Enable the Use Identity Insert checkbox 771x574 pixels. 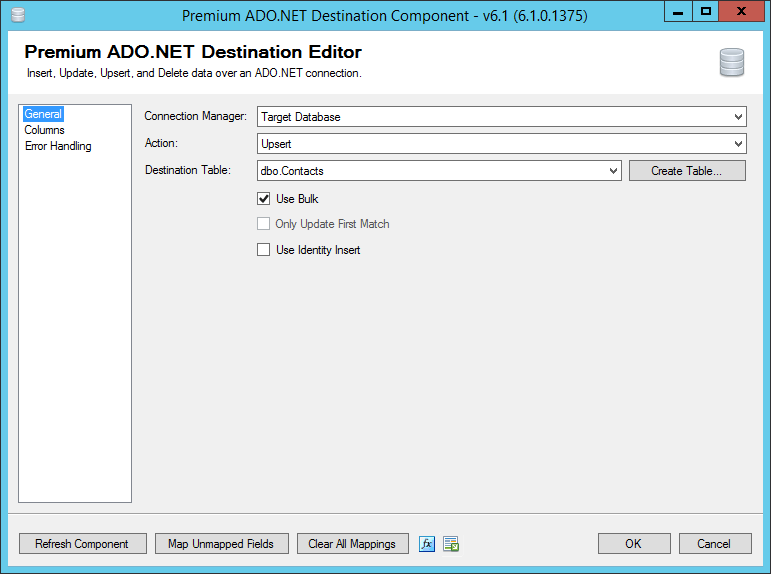(x=264, y=250)
